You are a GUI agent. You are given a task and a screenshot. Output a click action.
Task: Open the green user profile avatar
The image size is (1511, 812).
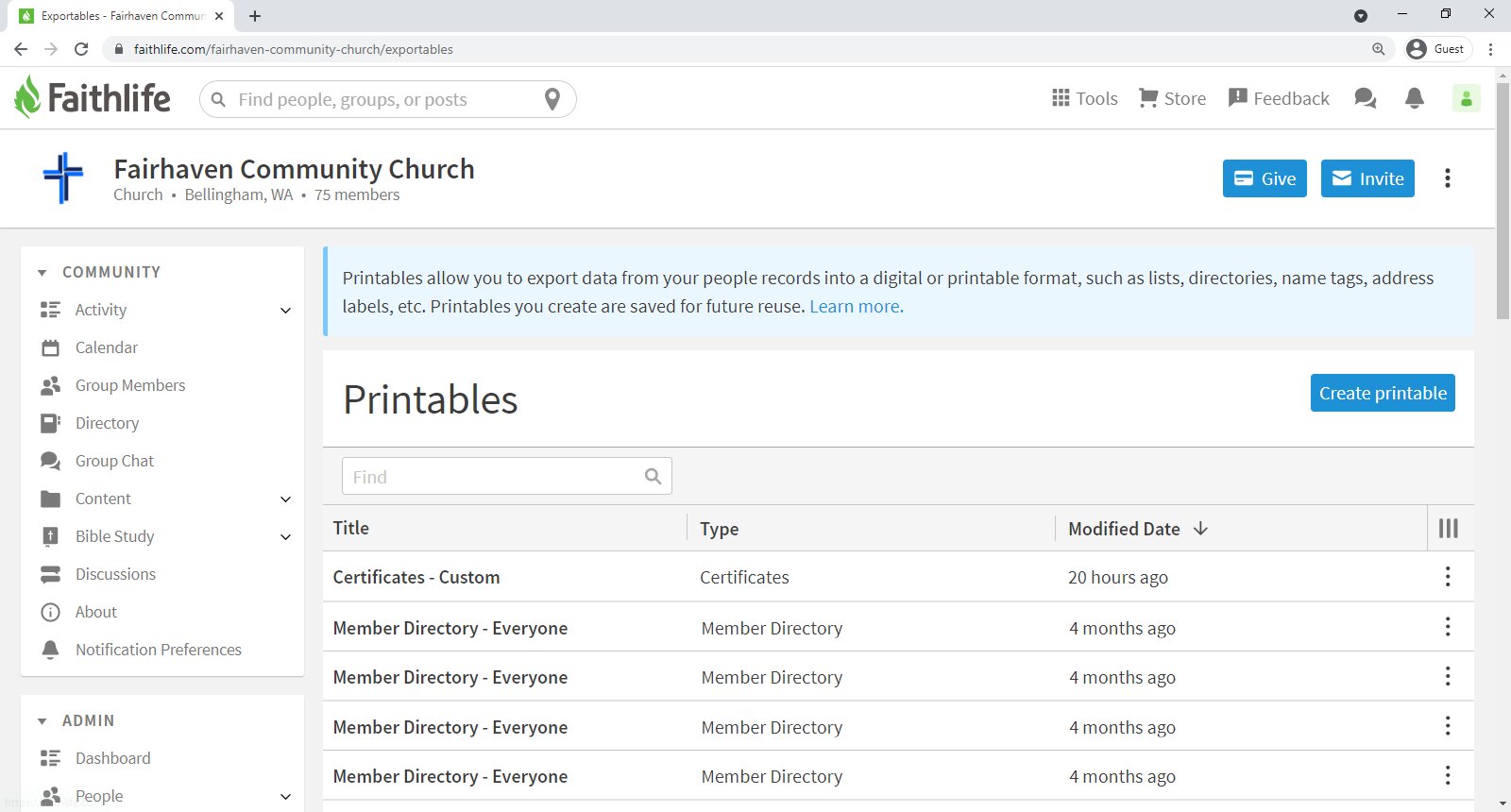pos(1466,98)
